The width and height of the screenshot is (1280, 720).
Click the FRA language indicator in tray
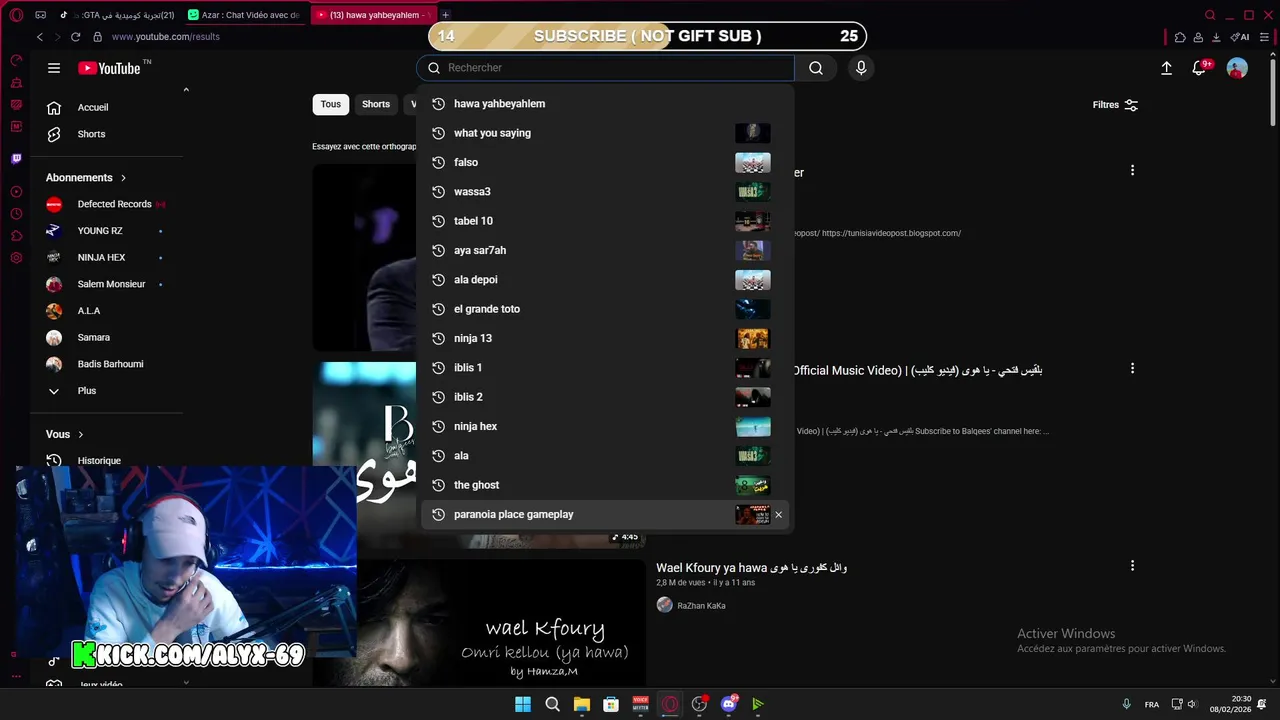(x=1152, y=704)
